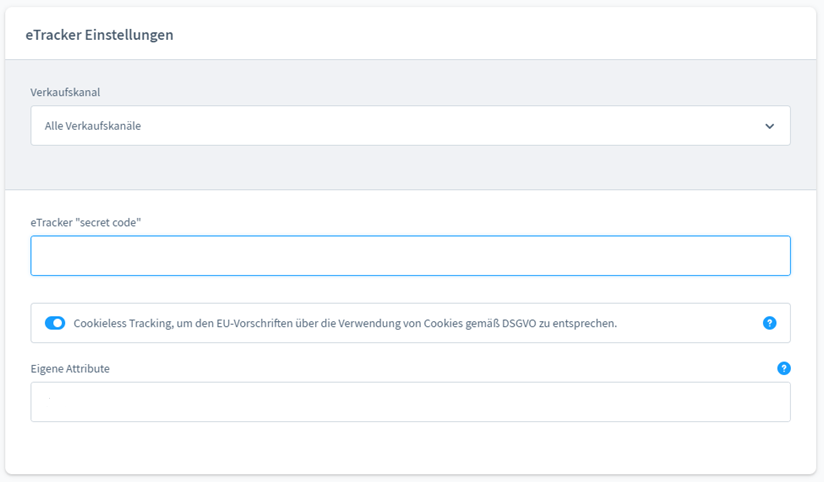Viewport: 824px width, 482px height.
Task: Open help icon for Eigene Attribute
Action: (784, 368)
